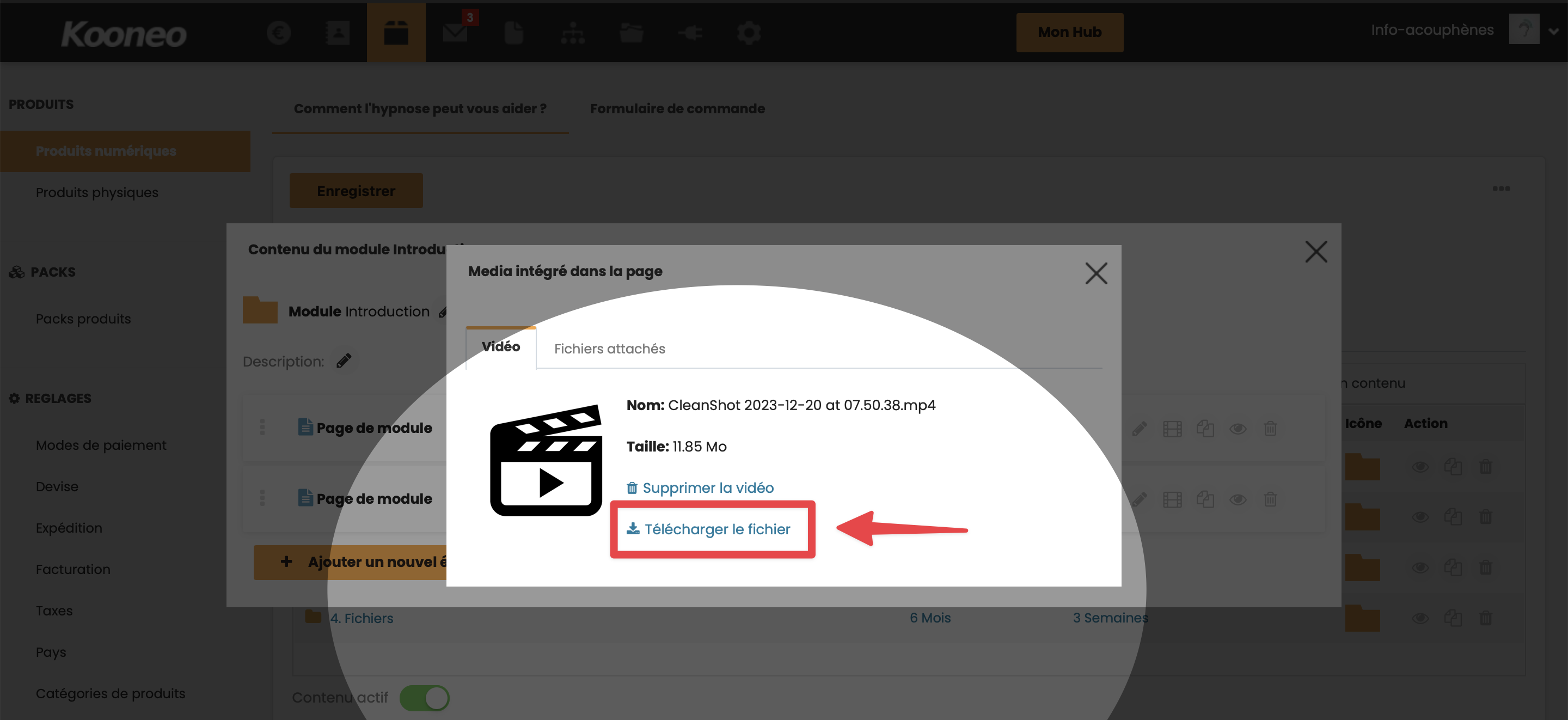This screenshot has width=1568, height=720.
Task: Click the euro currency icon in top navbar
Action: click(278, 32)
